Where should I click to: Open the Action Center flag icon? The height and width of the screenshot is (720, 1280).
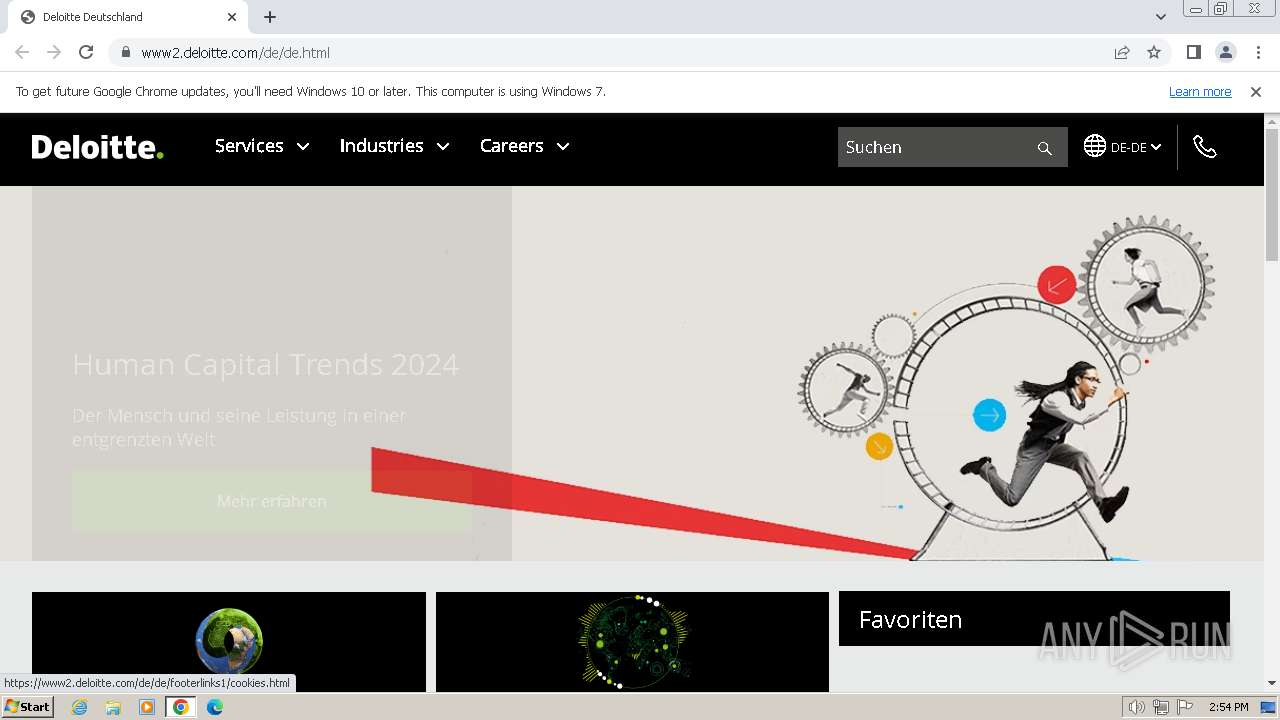(1185, 707)
